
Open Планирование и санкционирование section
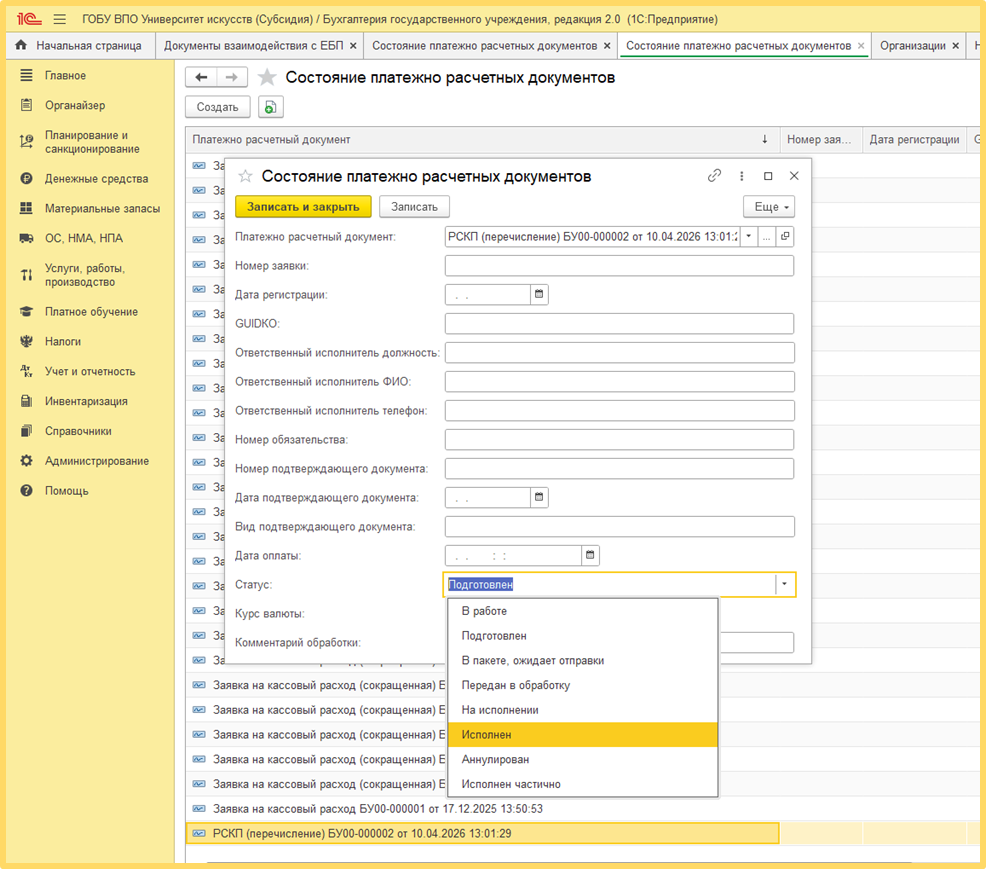[92, 142]
